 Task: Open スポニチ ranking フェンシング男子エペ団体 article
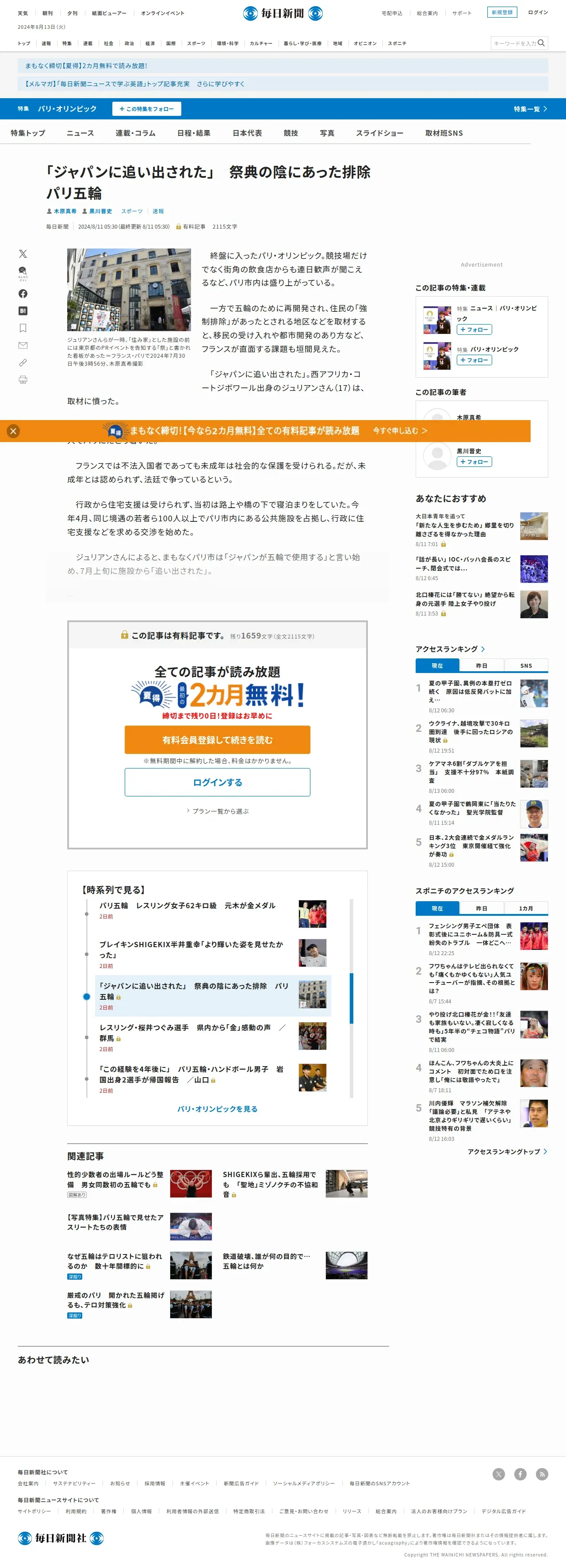pyautogui.click(x=471, y=934)
